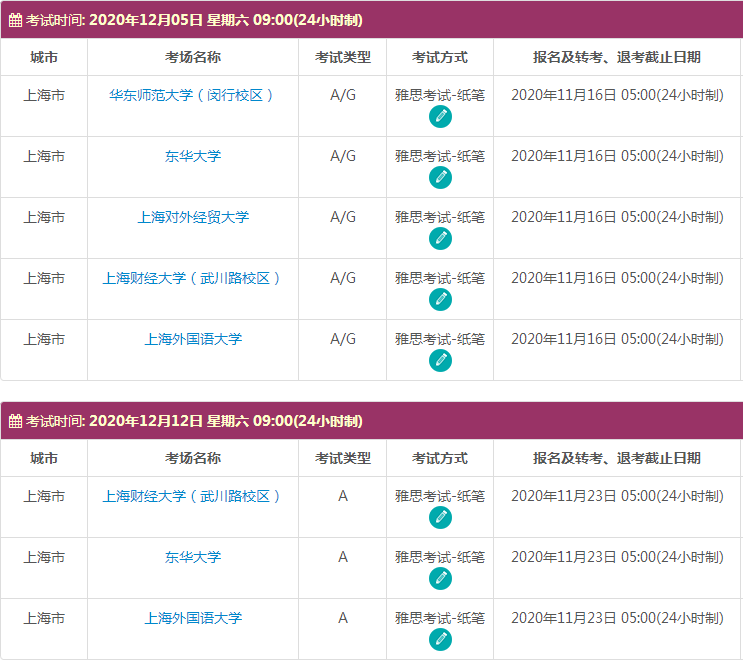Image resolution: width=743 pixels, height=661 pixels.
Task: Click 报名及转考、退考截止日期 header in second table
Action: point(617,458)
